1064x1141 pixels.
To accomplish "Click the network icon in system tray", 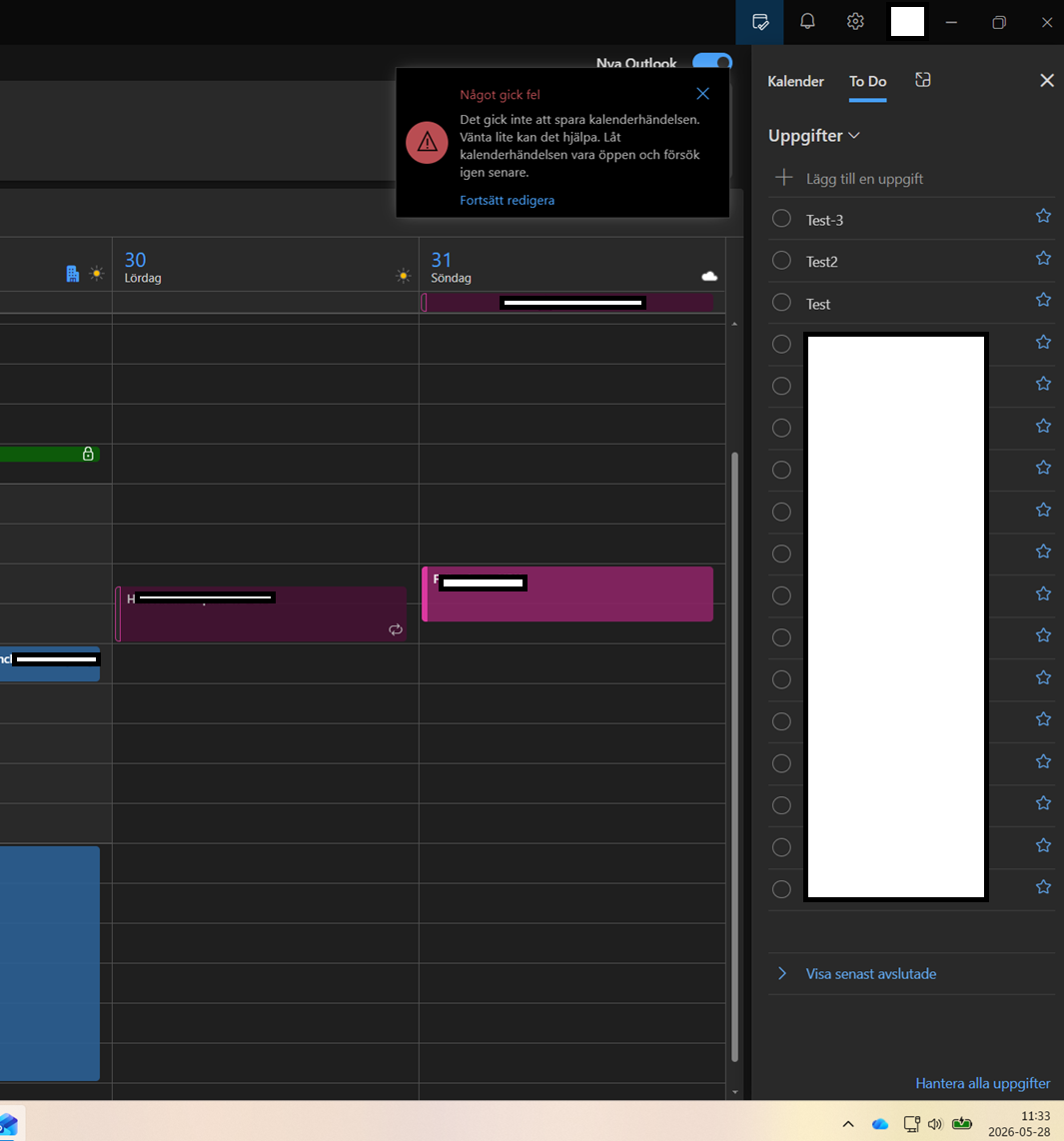I will [x=911, y=1124].
